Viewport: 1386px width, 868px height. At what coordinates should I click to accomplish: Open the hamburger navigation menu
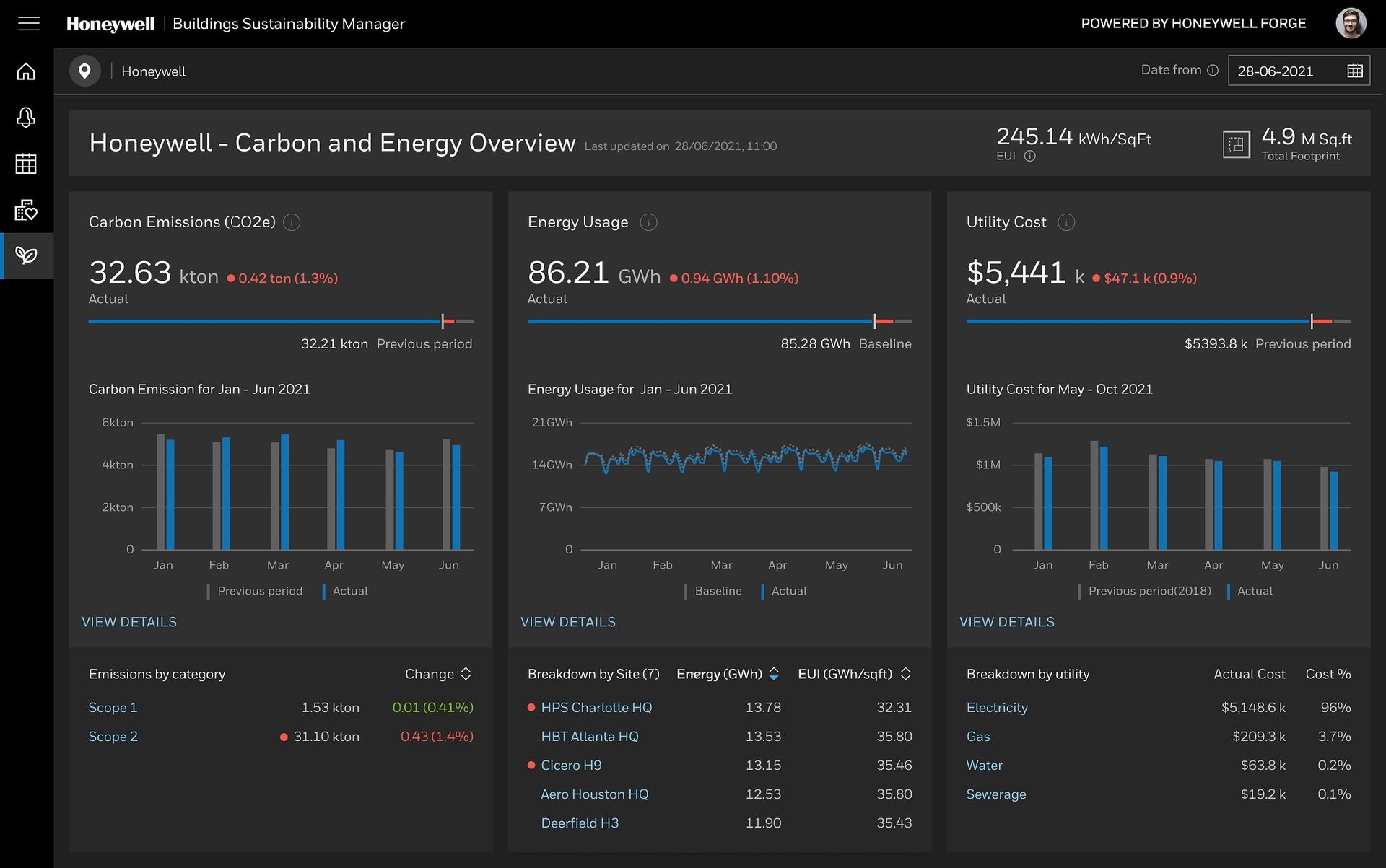click(x=29, y=24)
